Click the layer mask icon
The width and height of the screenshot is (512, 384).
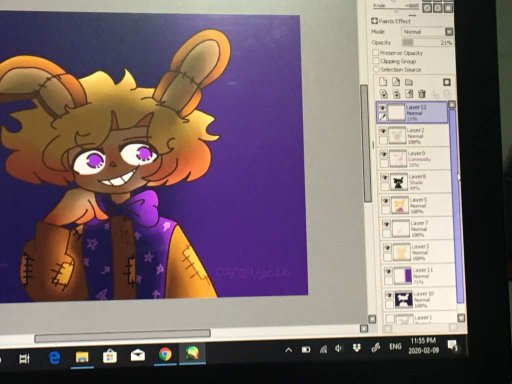(447, 82)
